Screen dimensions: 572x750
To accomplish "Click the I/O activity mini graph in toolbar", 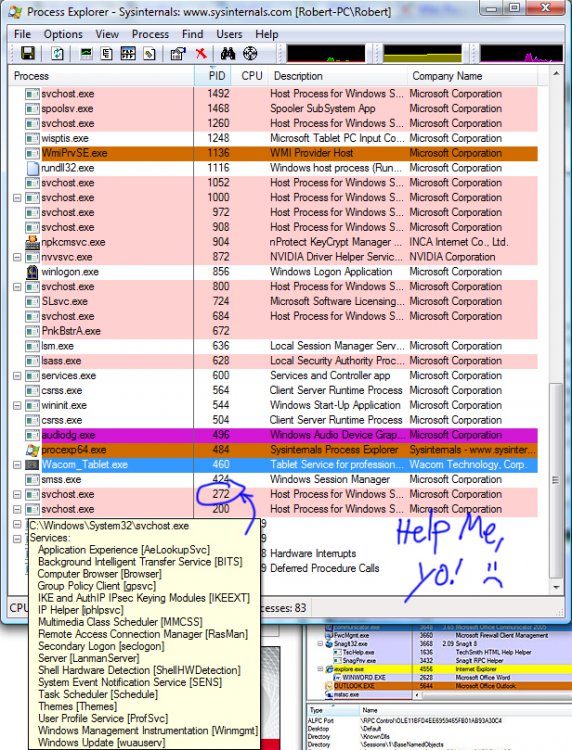I will 521,54.
